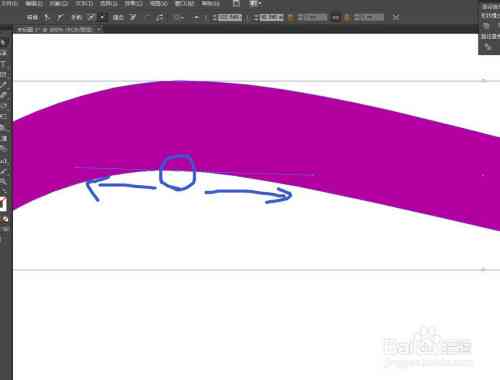Hide handles for selected anchor points

(x=101, y=17)
